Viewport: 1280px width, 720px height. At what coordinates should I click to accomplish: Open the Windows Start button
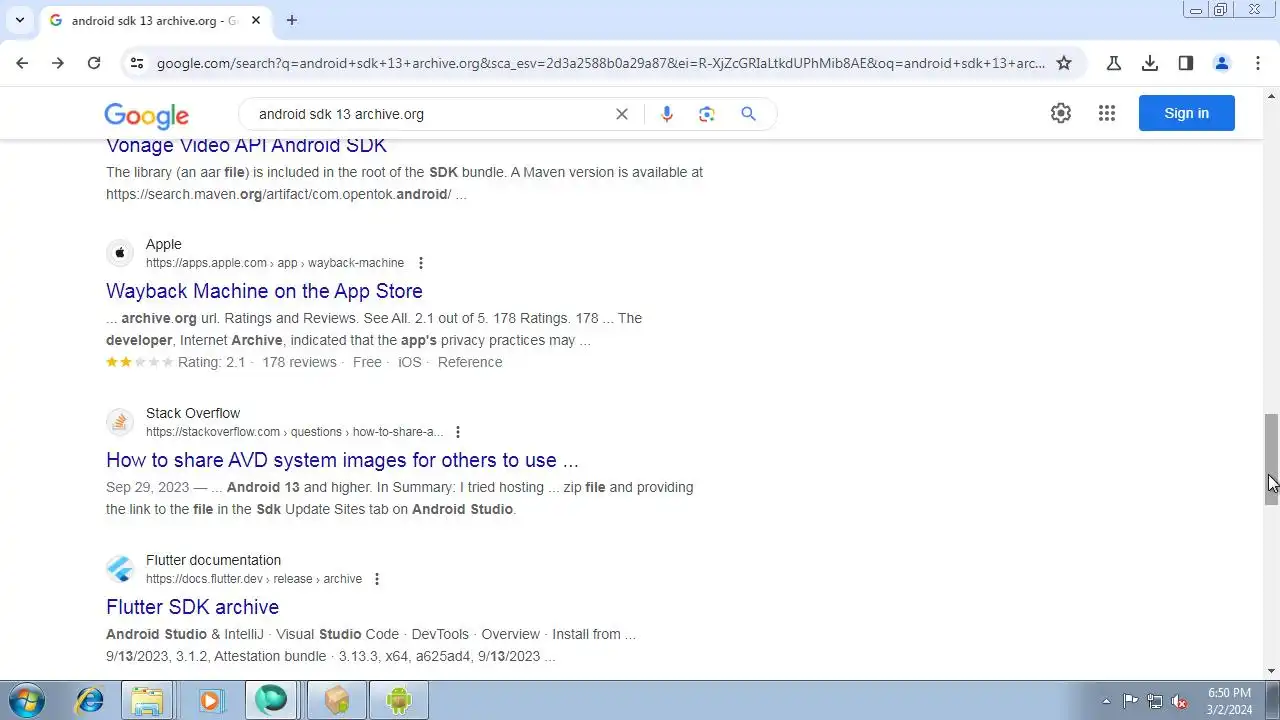pos(27,700)
